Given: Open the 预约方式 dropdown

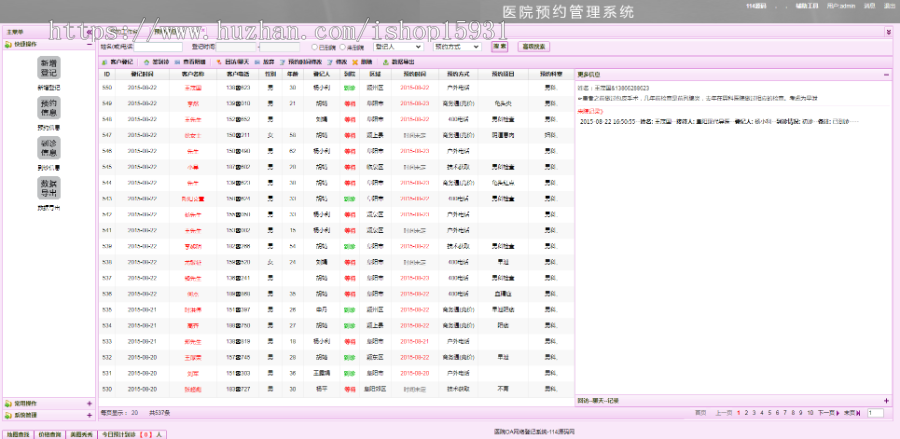Looking at the screenshot, I should [x=457, y=47].
